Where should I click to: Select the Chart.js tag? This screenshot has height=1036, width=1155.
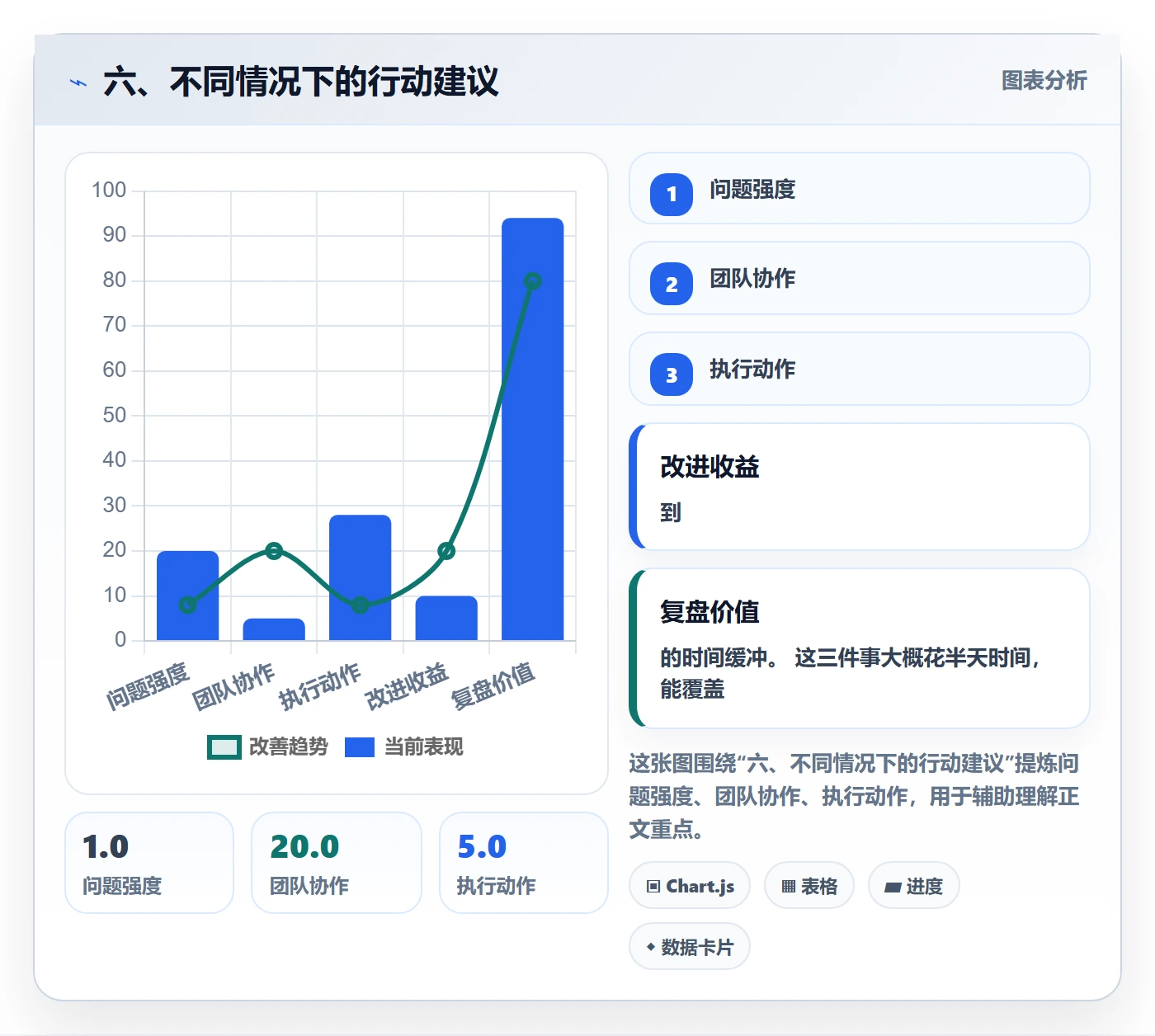690,886
